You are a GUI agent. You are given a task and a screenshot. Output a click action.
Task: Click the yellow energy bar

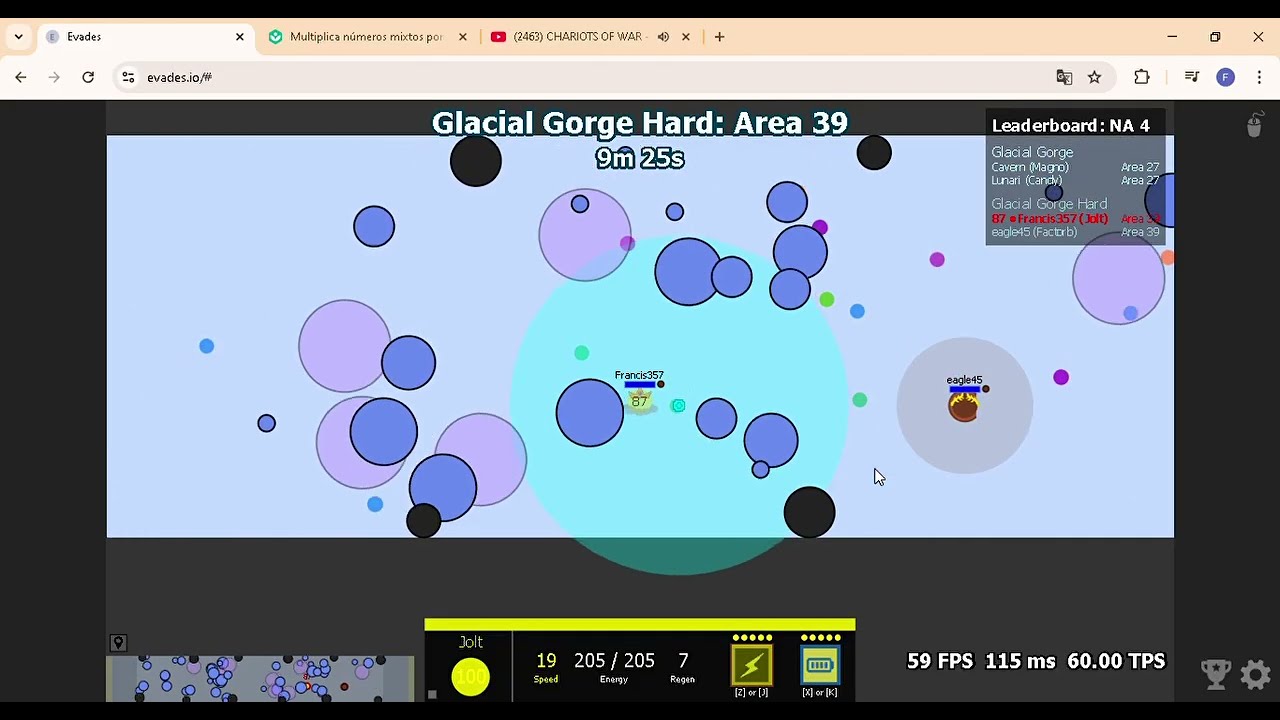tap(640, 624)
